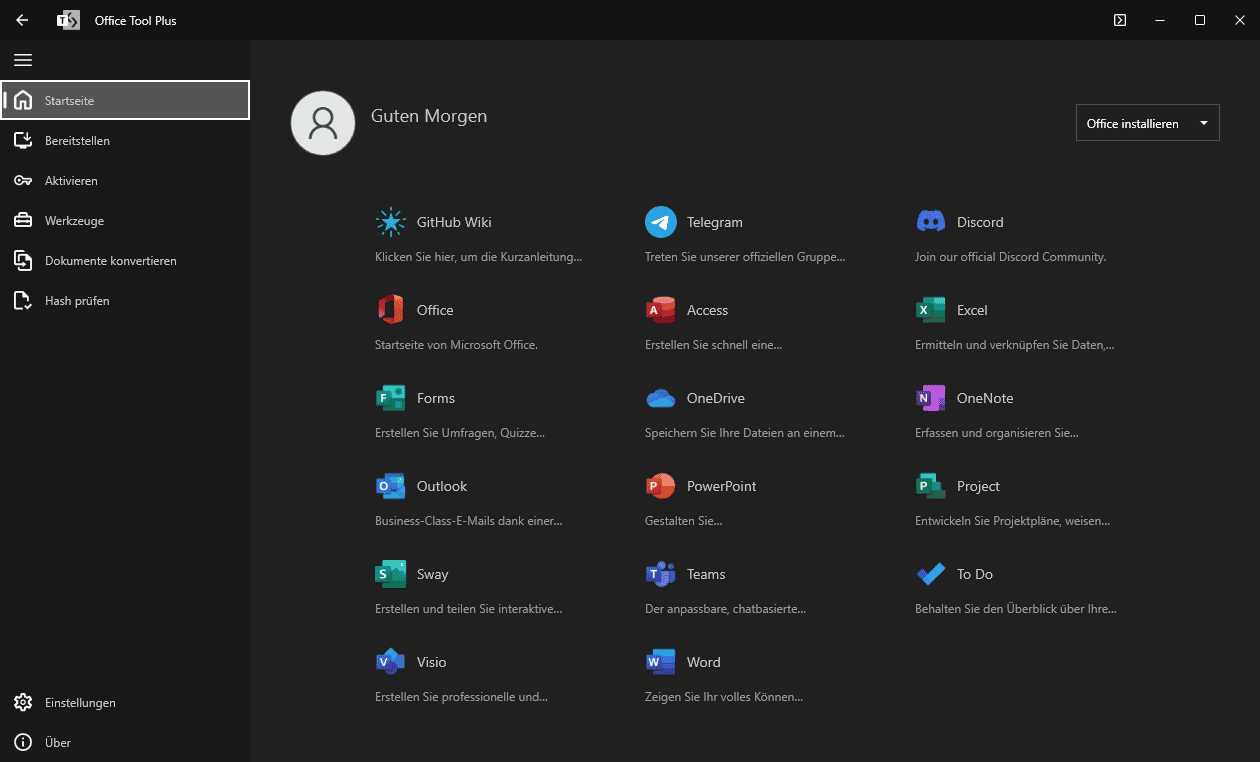Screen dimensions: 1260x762
Task: Click "Speichern Sie Ihre Dateien an einem..." text
Action: point(745,433)
